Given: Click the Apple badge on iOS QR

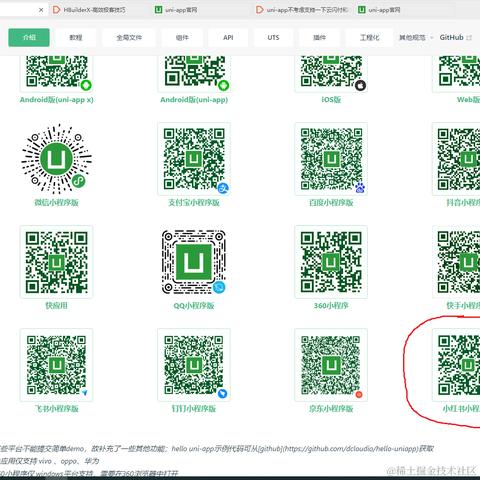Looking at the screenshot, I should pos(360,86).
